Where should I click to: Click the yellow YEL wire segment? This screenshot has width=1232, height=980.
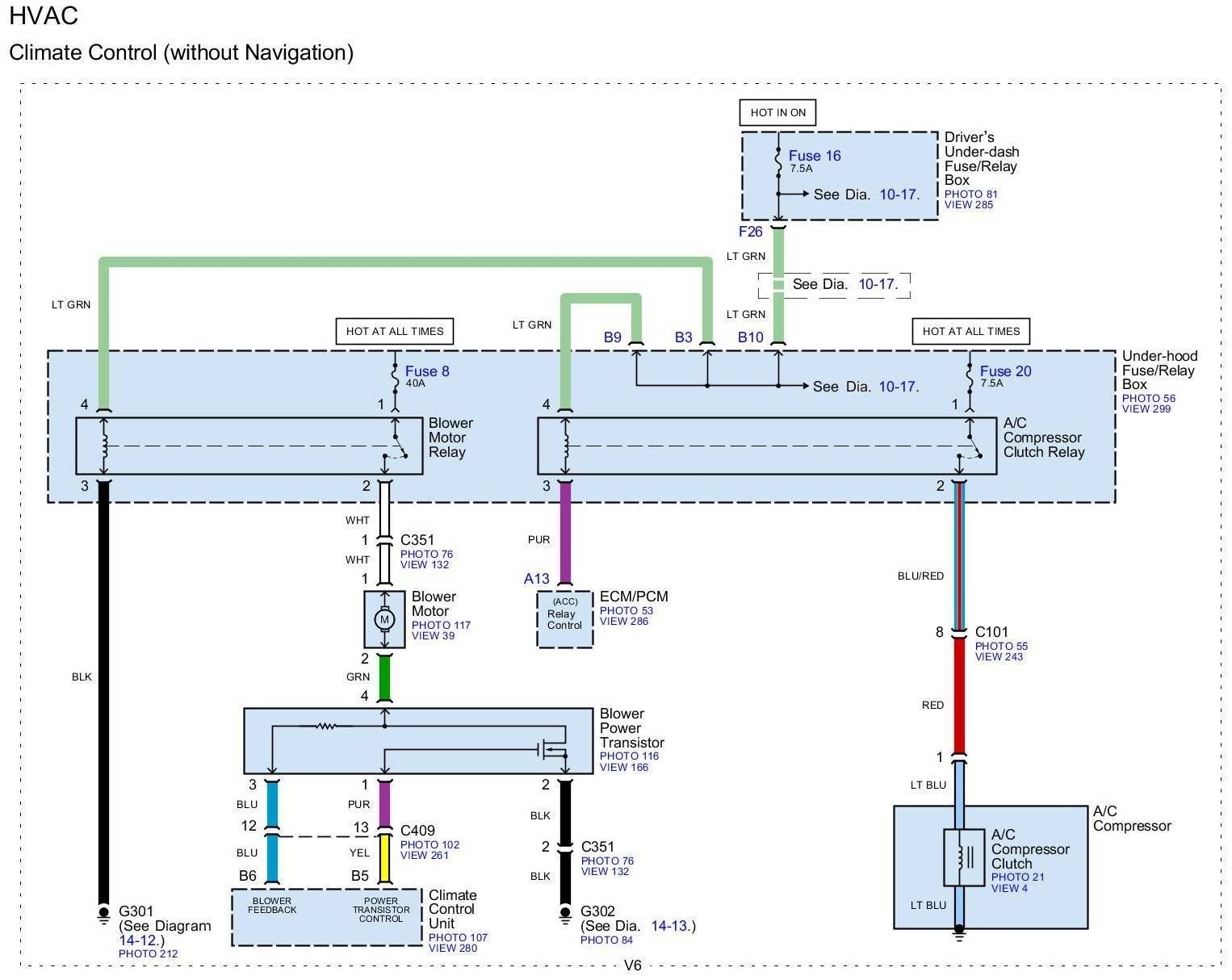click(384, 858)
